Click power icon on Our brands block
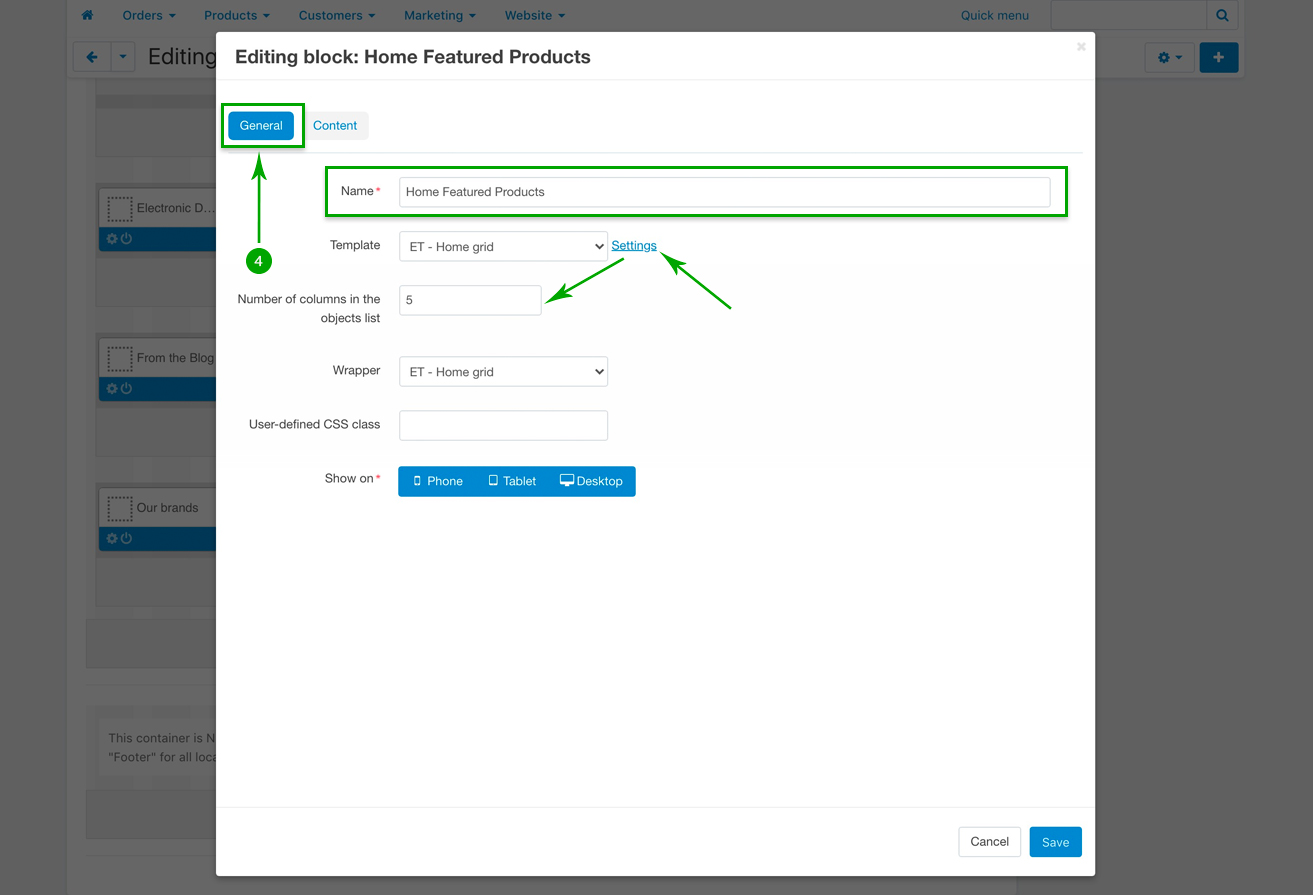Image resolution: width=1313 pixels, height=895 pixels. (x=126, y=539)
